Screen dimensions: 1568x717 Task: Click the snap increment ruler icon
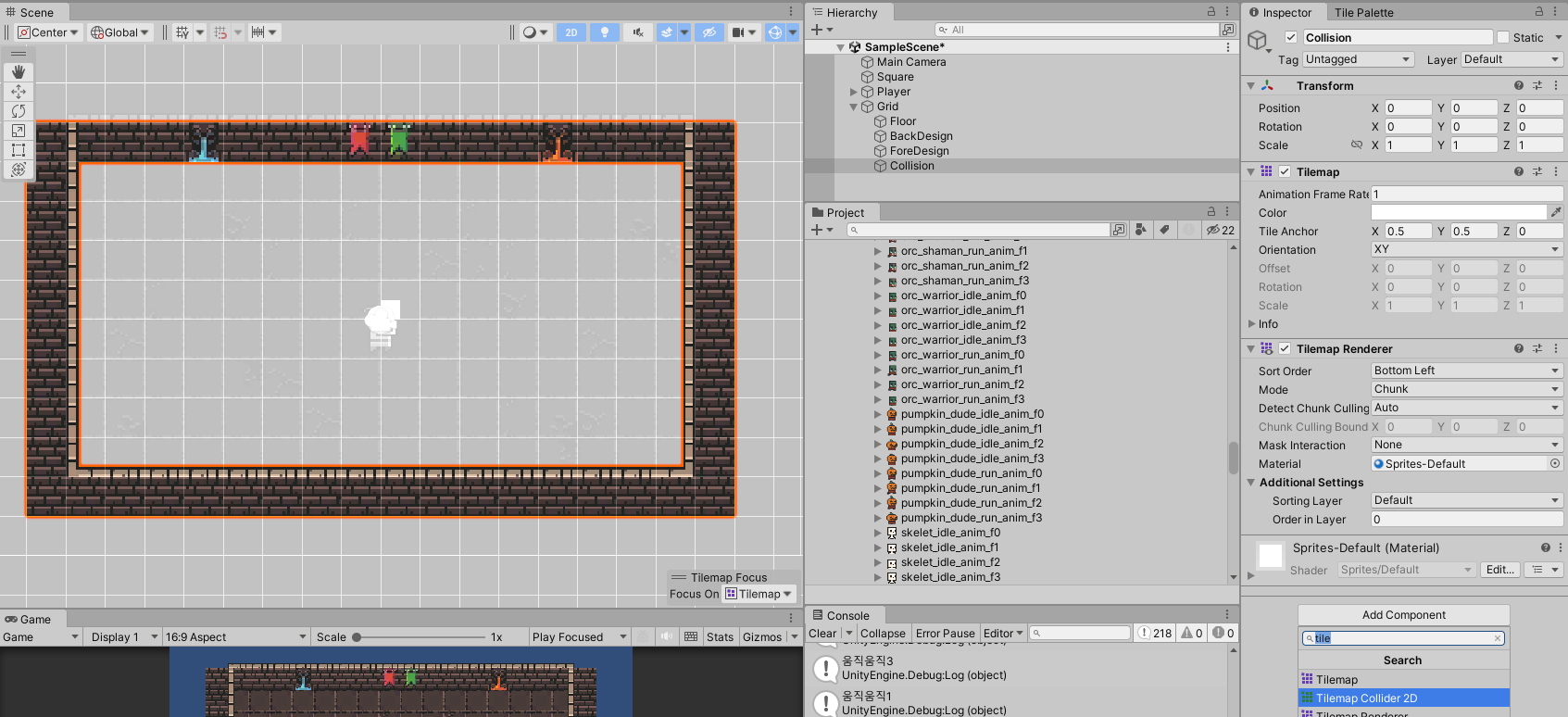click(258, 32)
